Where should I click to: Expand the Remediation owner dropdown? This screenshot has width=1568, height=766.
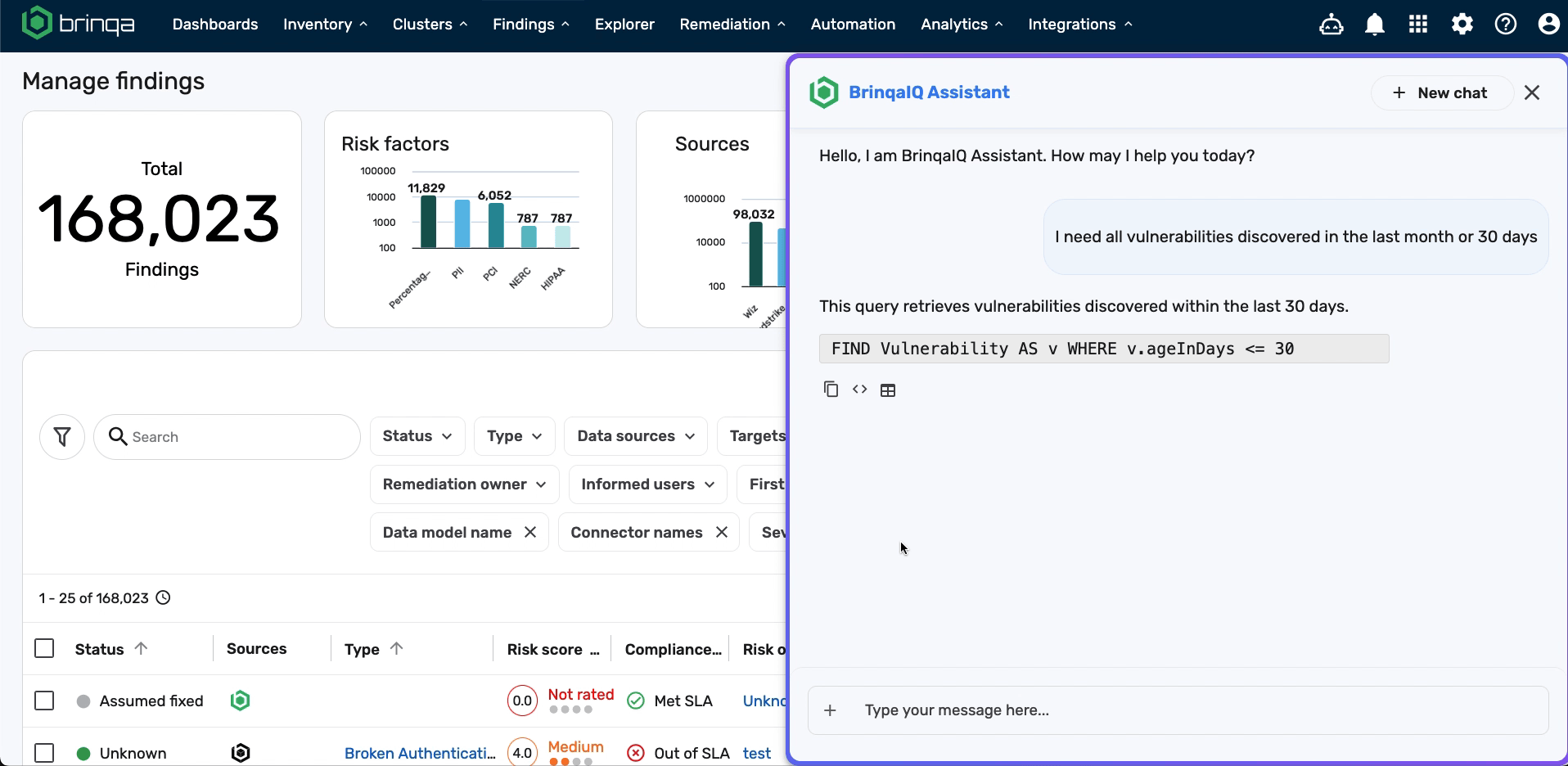tap(464, 484)
